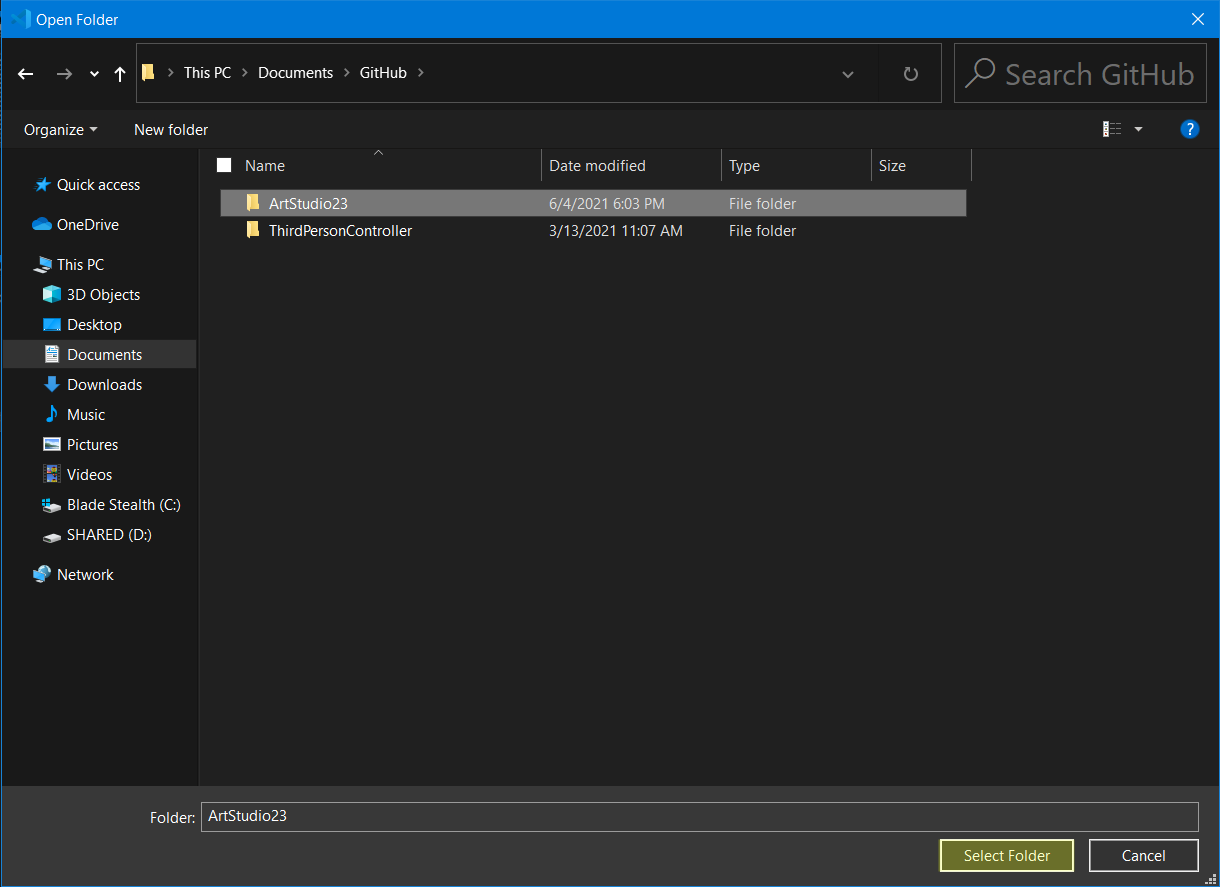The width and height of the screenshot is (1220, 887).
Task: Select Documents in address breadcrumb
Action: point(295,72)
